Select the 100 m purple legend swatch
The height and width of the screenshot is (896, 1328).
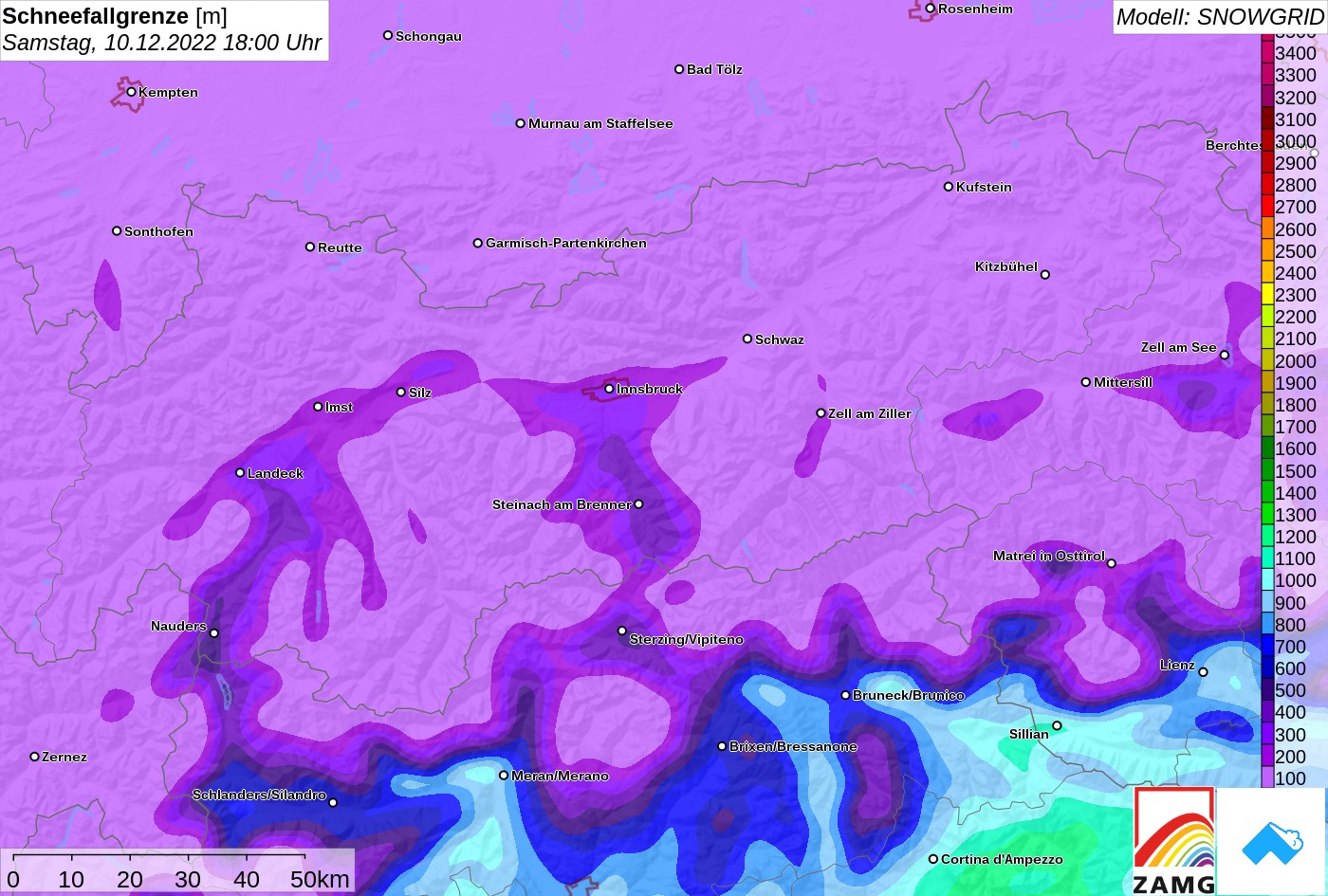[1267, 777]
